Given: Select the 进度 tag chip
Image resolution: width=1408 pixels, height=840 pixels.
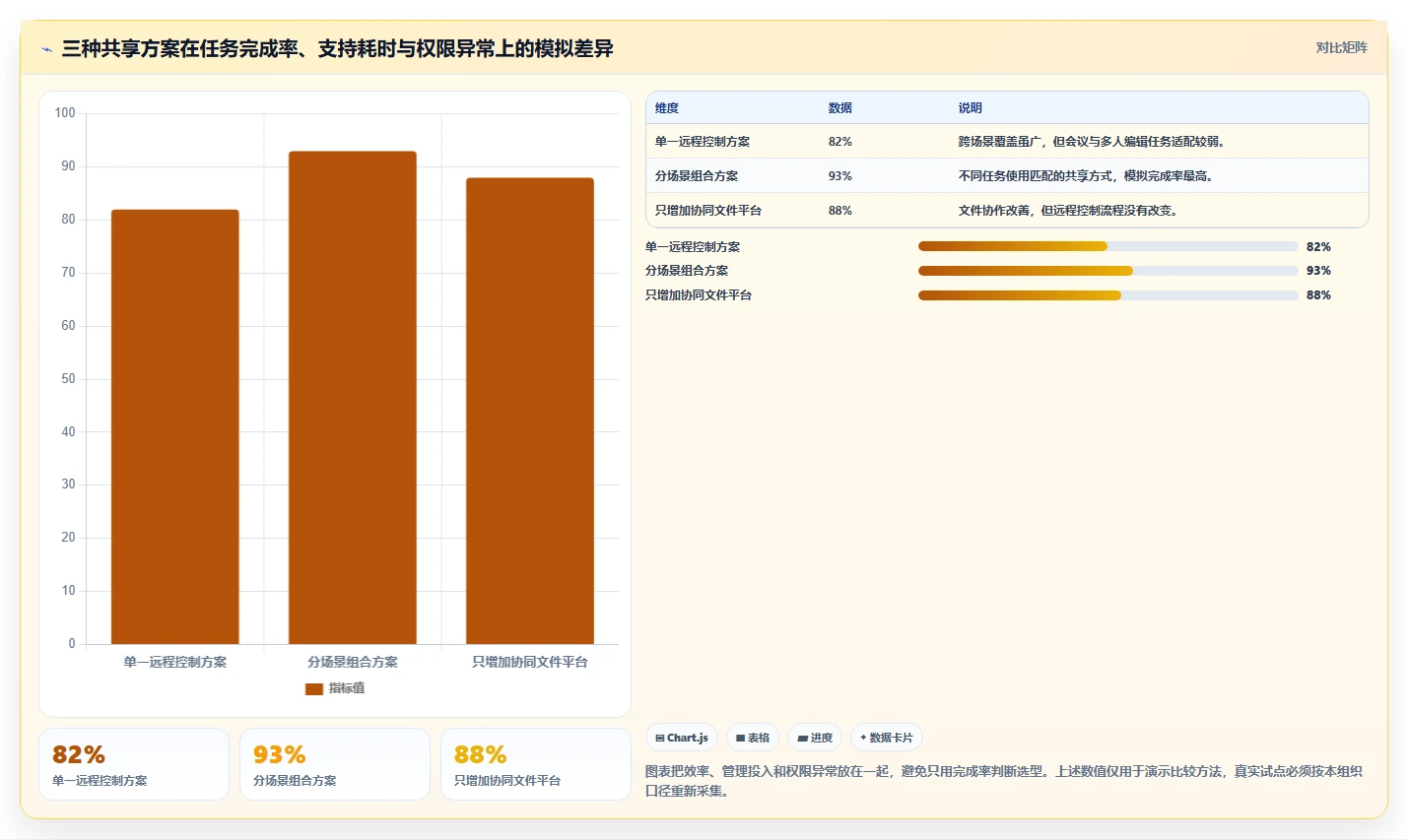Looking at the screenshot, I should pos(815,738).
